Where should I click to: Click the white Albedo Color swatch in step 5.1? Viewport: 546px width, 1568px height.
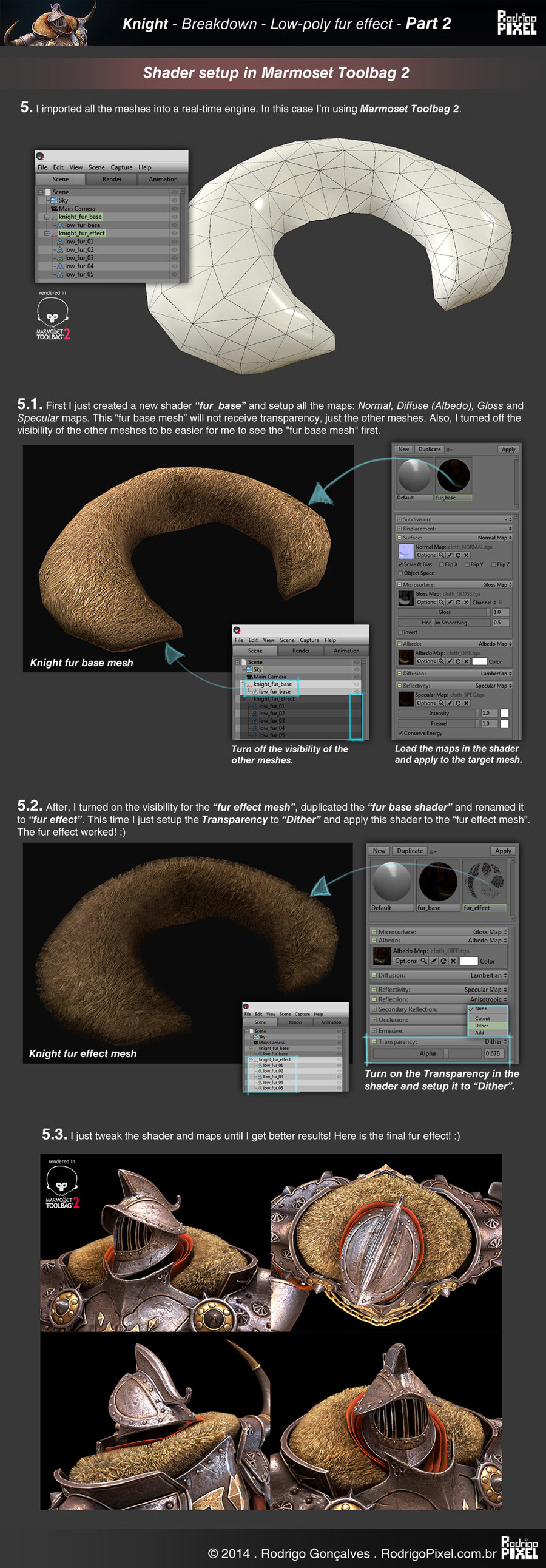pos(480,661)
